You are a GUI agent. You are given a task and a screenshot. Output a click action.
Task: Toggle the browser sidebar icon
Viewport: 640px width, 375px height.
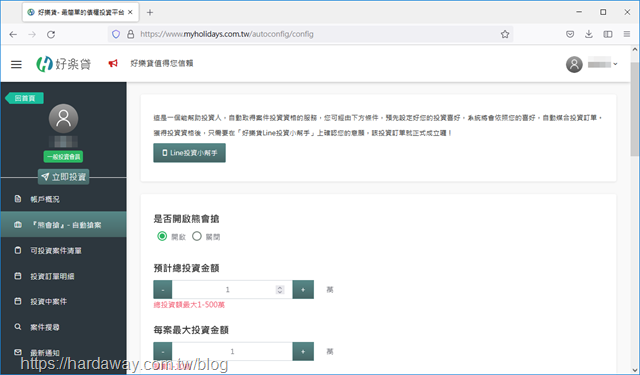[x=608, y=34]
